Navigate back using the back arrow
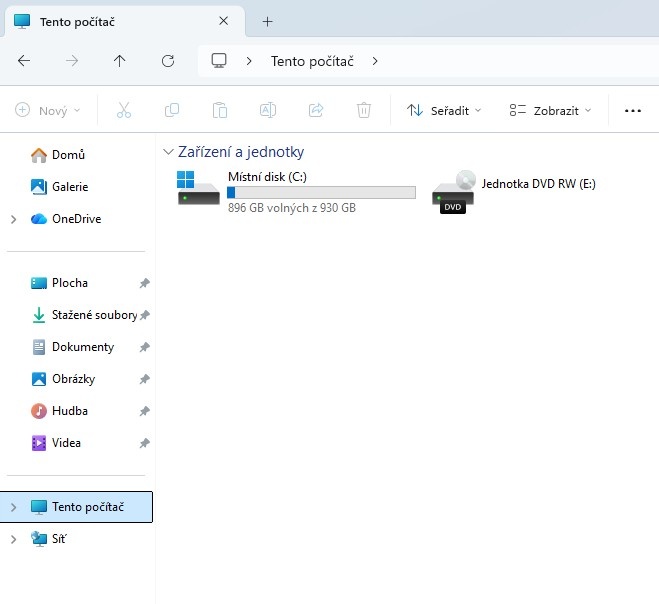659x604 pixels. [x=24, y=61]
